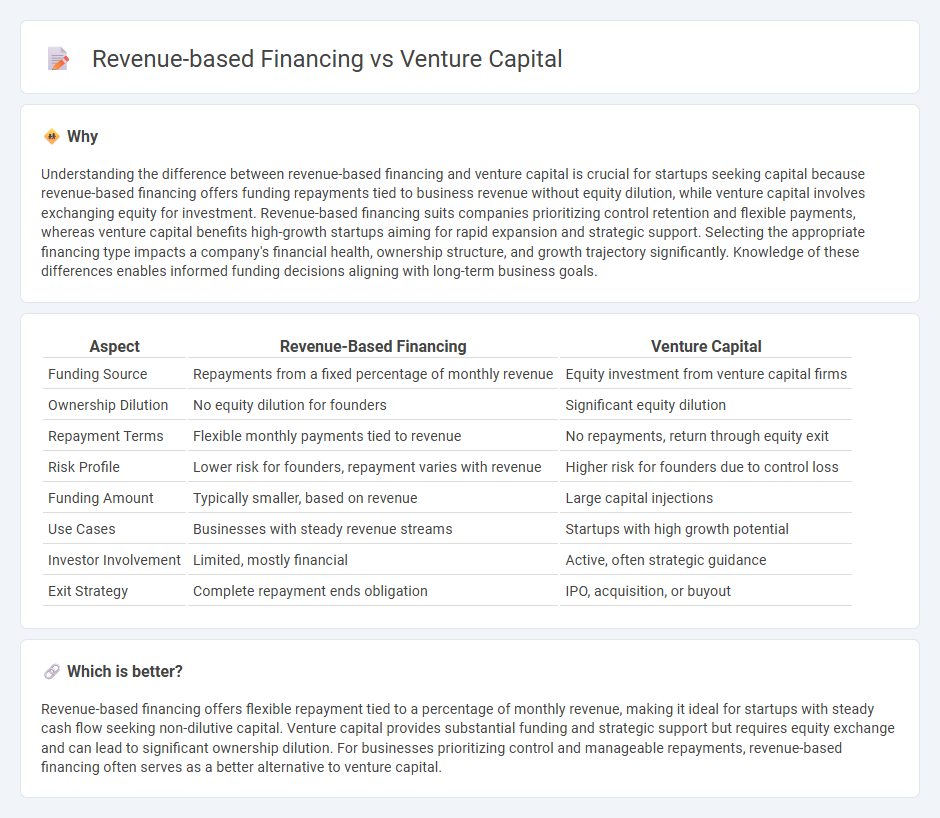Click cell 'Active, often strategic guidance'
Viewport: 940px width, 818px height.
pos(706,560)
